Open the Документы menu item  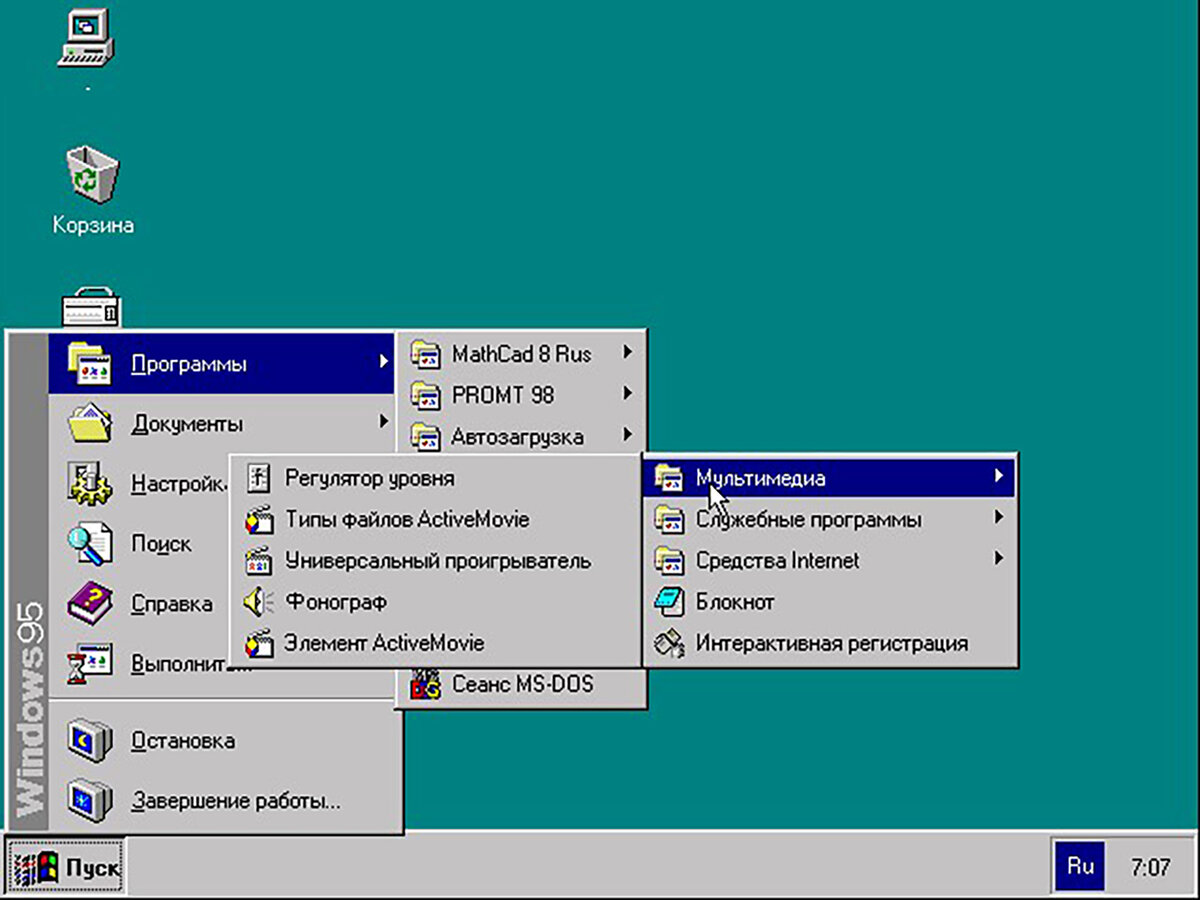pos(186,423)
